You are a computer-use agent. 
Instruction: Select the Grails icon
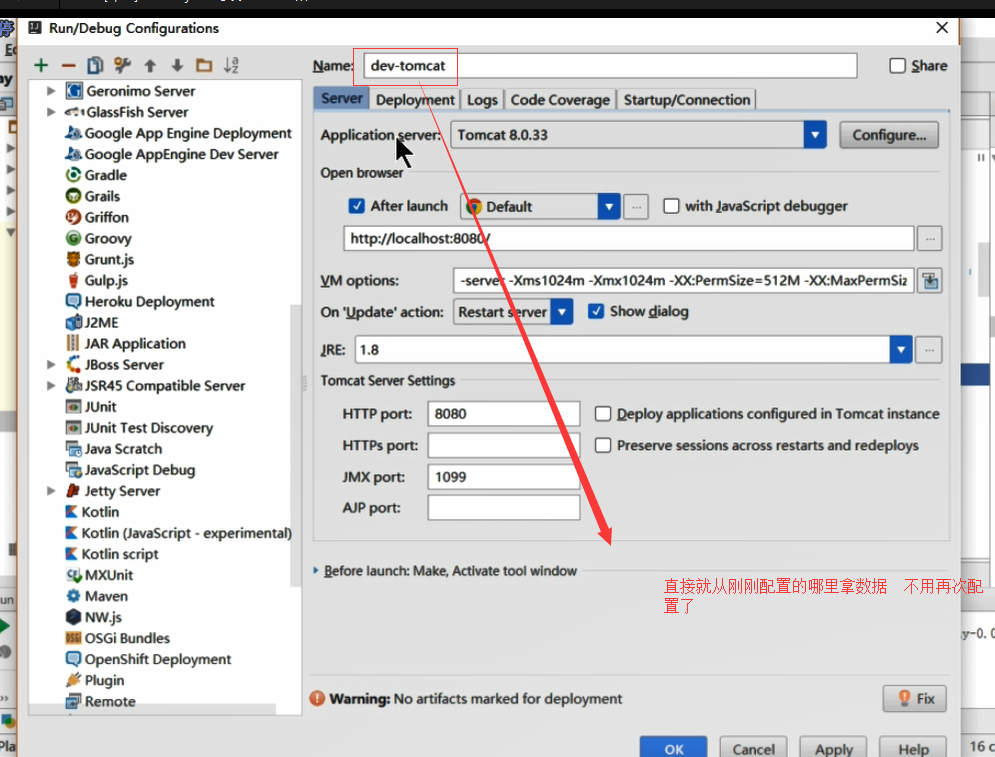coord(74,195)
